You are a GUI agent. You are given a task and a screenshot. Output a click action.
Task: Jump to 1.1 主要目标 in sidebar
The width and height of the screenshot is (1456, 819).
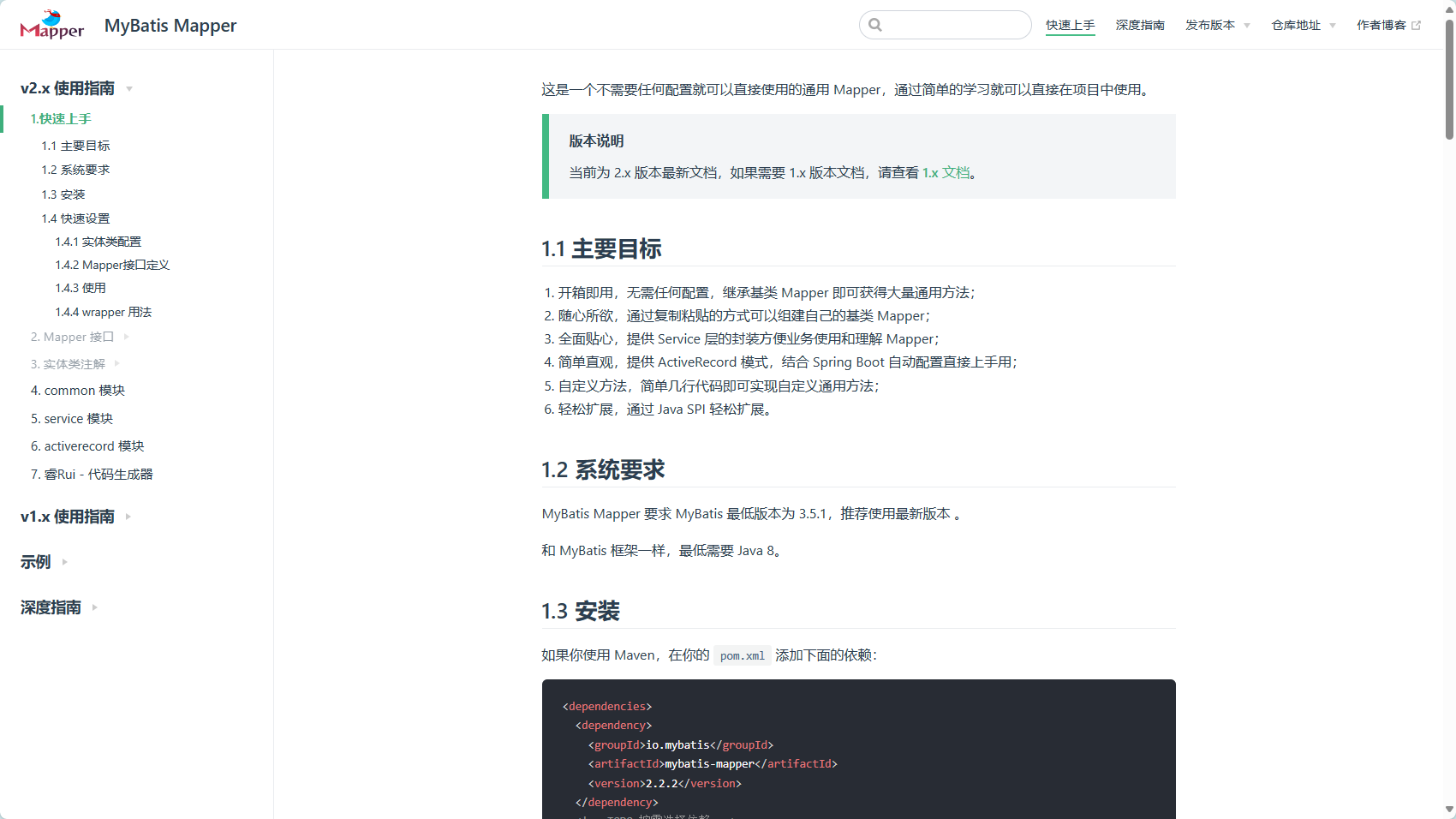75,146
